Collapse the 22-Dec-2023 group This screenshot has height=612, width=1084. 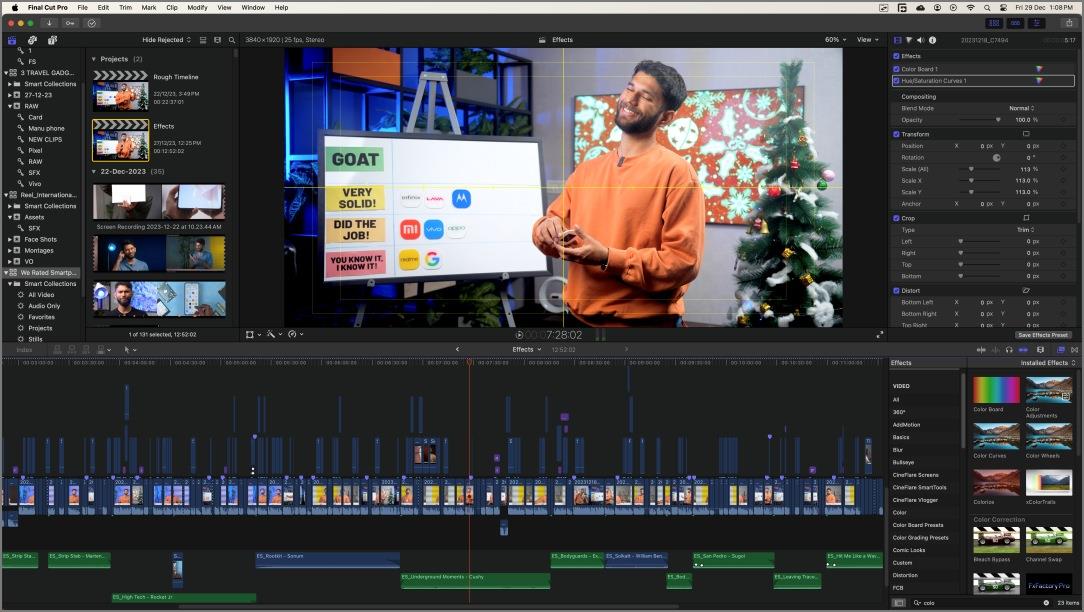click(x=94, y=171)
